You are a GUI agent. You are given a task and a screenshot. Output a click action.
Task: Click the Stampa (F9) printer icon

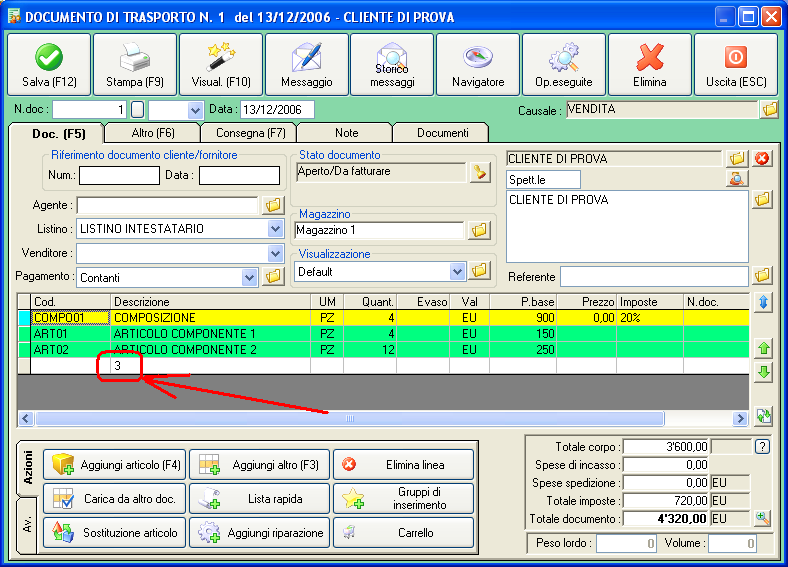[x=135, y=64]
